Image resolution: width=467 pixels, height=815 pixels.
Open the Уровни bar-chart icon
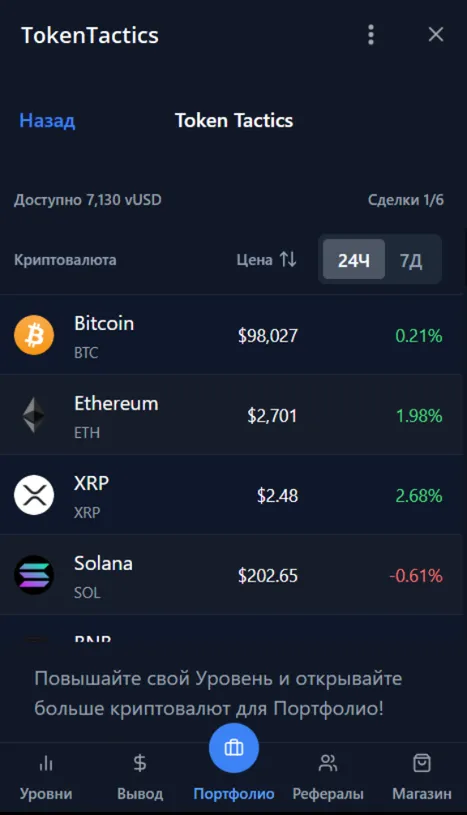click(x=46, y=763)
